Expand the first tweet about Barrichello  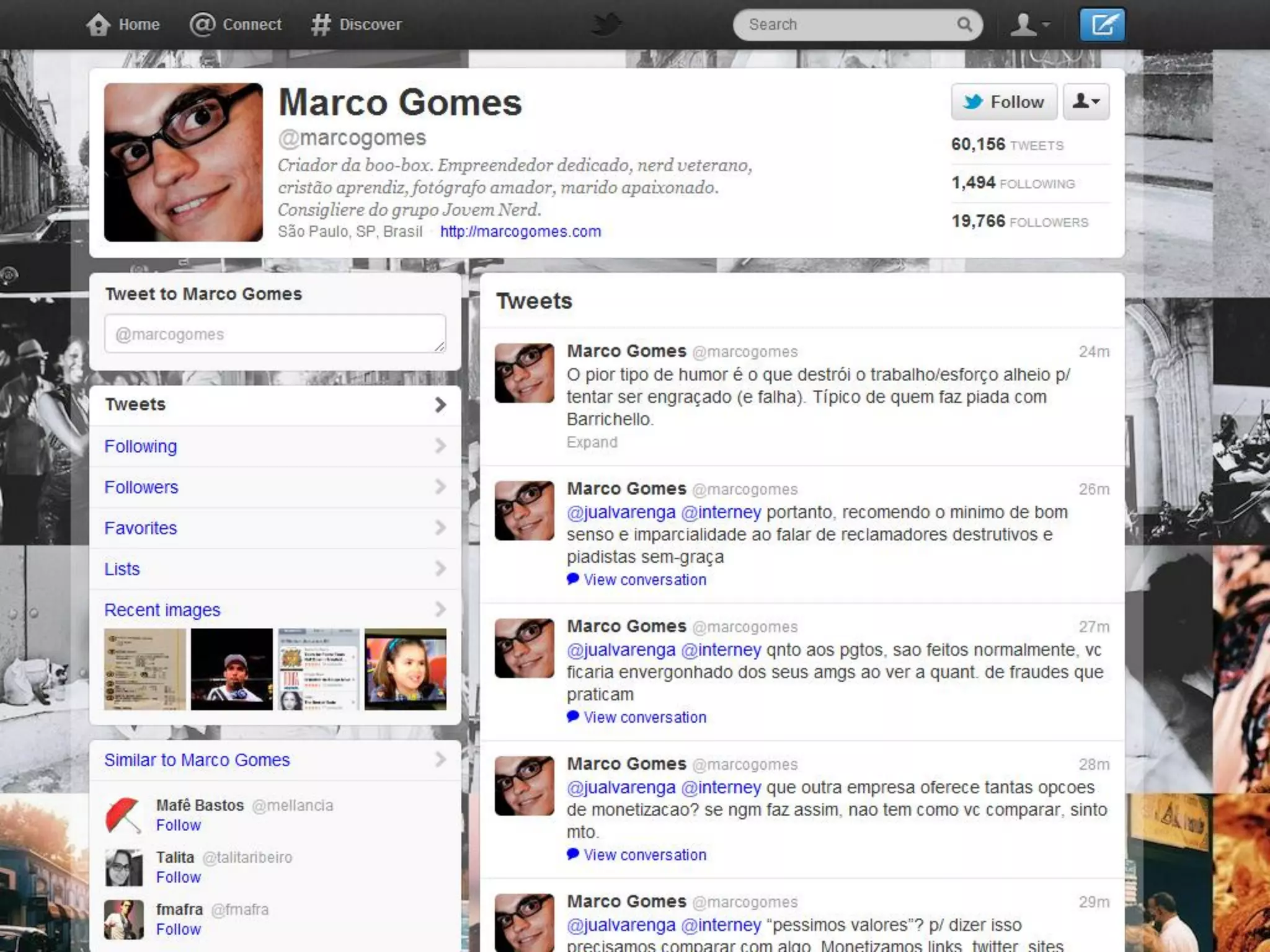pos(592,443)
